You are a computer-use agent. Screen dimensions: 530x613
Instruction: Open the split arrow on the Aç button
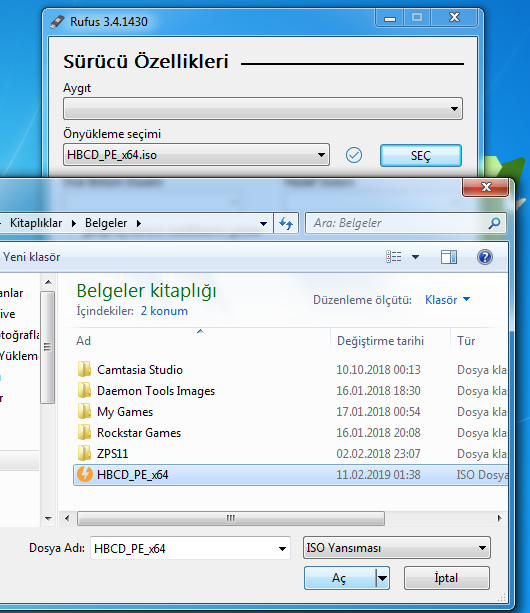pyautogui.click(x=383, y=578)
